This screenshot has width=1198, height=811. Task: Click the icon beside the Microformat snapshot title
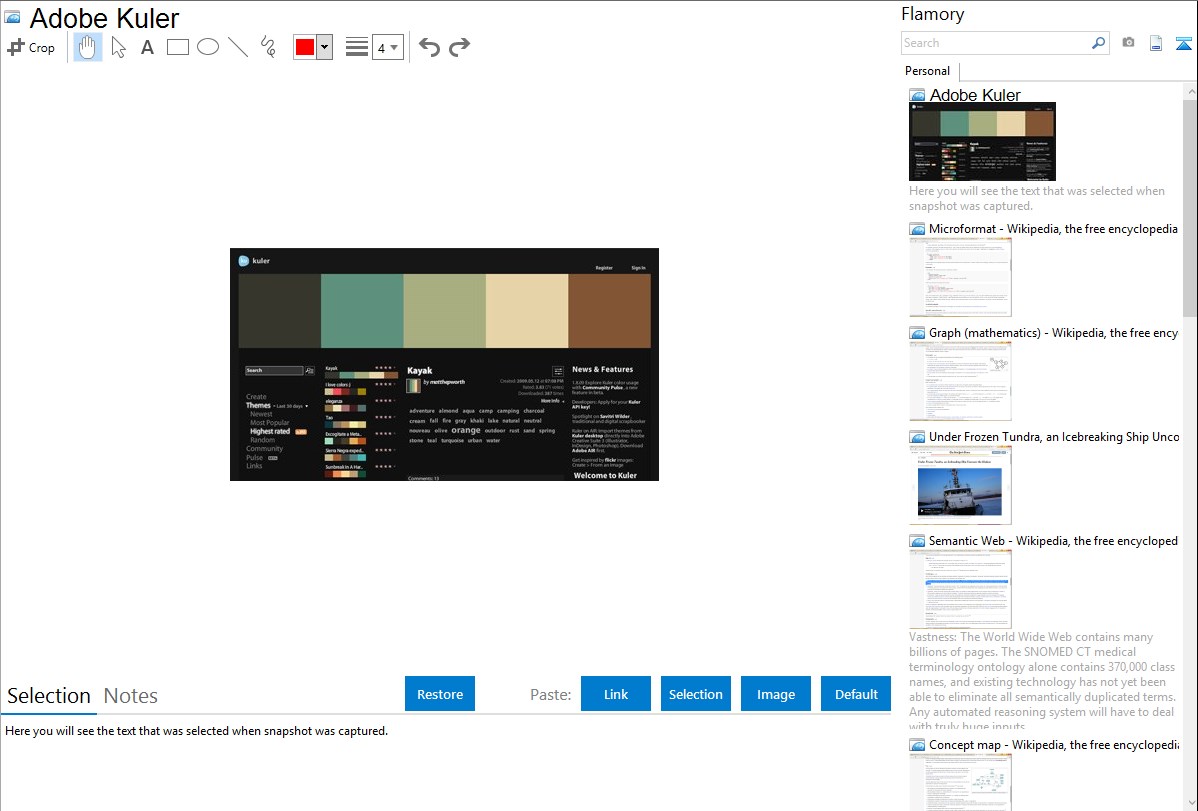pos(918,229)
